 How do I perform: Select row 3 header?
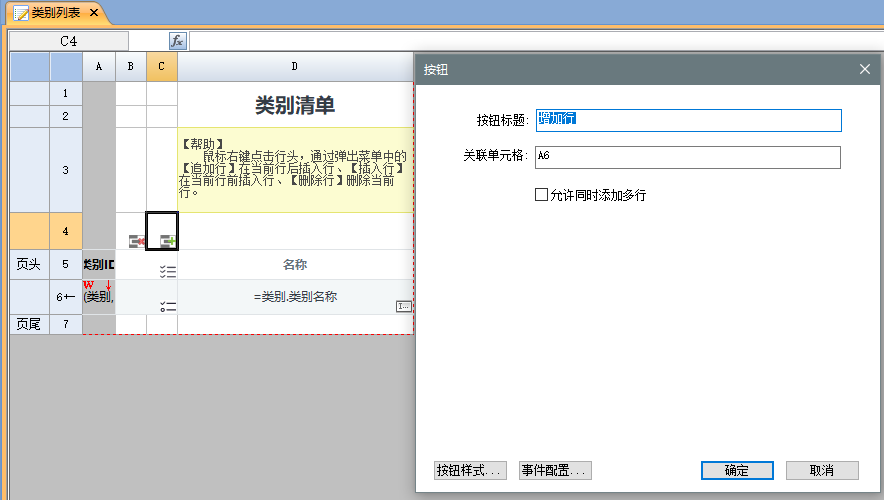[x=65, y=170]
